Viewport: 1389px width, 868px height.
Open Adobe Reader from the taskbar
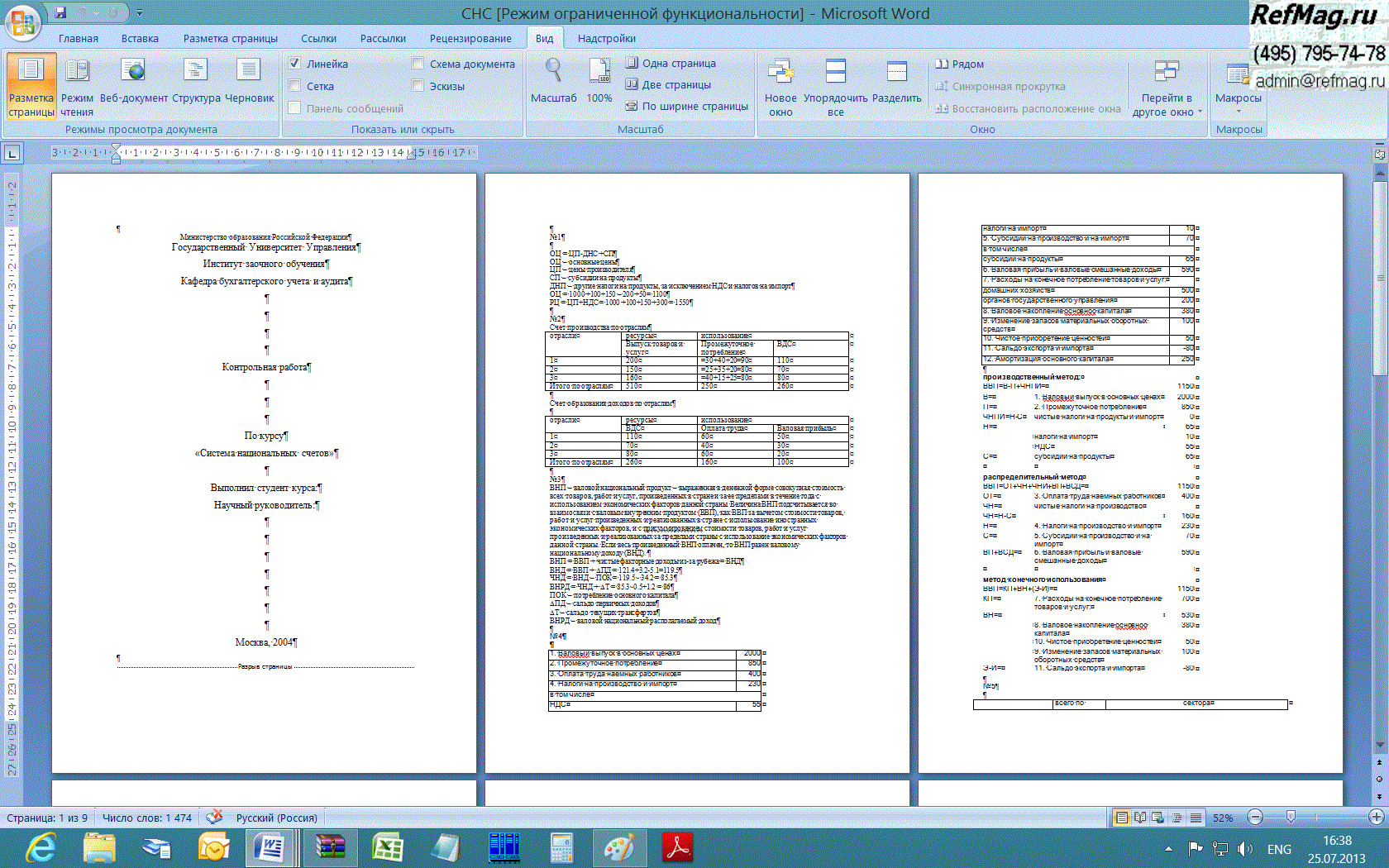tap(677, 847)
